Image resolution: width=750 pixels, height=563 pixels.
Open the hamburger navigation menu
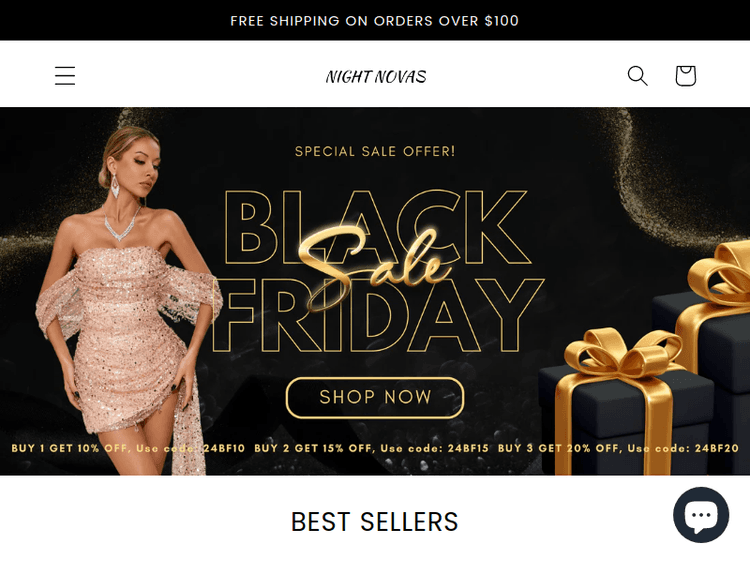pyautogui.click(x=65, y=76)
